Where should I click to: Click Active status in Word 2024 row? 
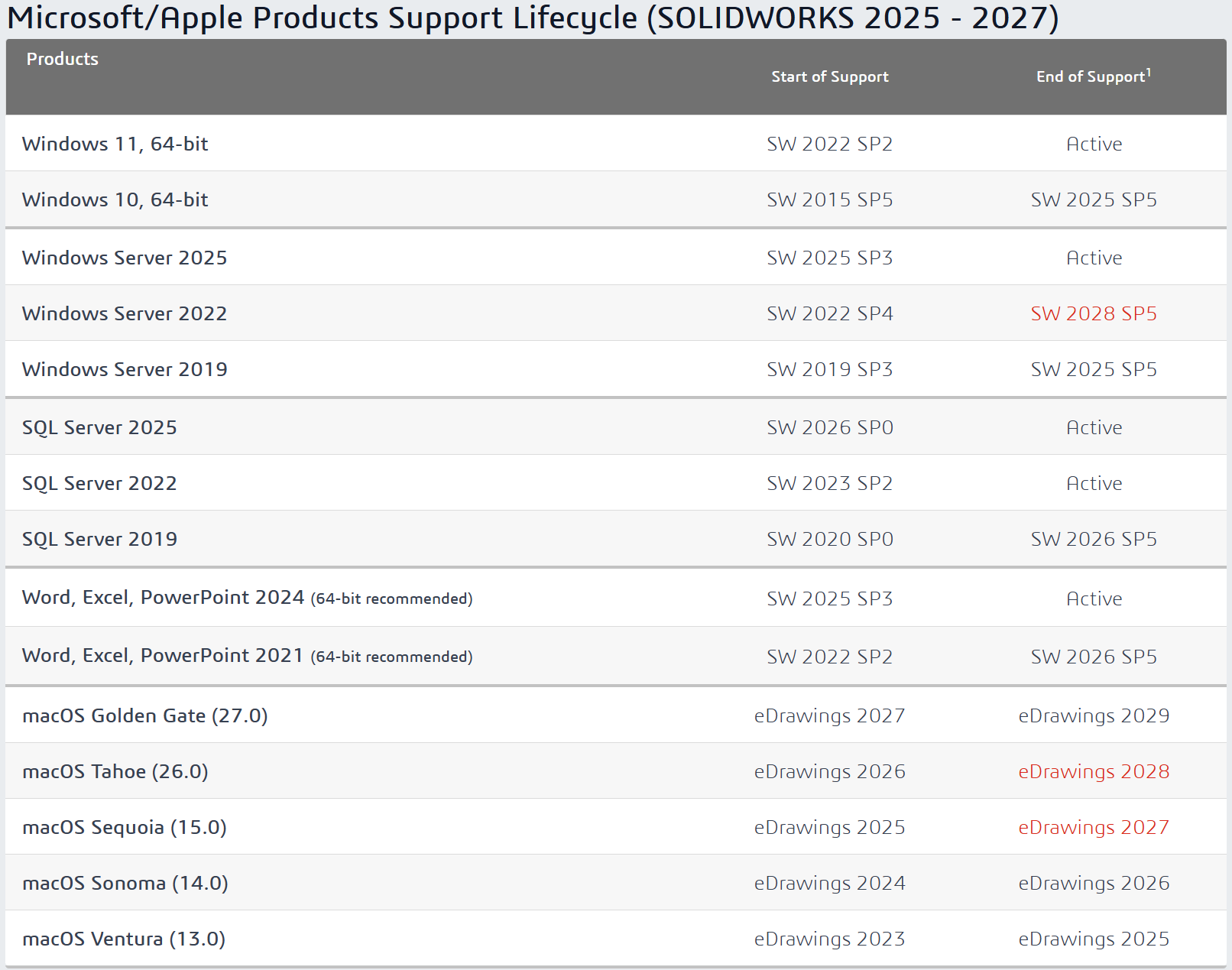click(1094, 599)
